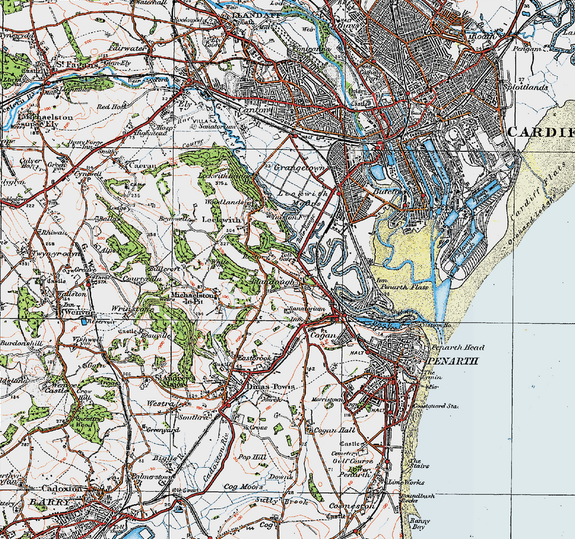
Task: Select the Cadoxton place label
Action: (62, 488)
